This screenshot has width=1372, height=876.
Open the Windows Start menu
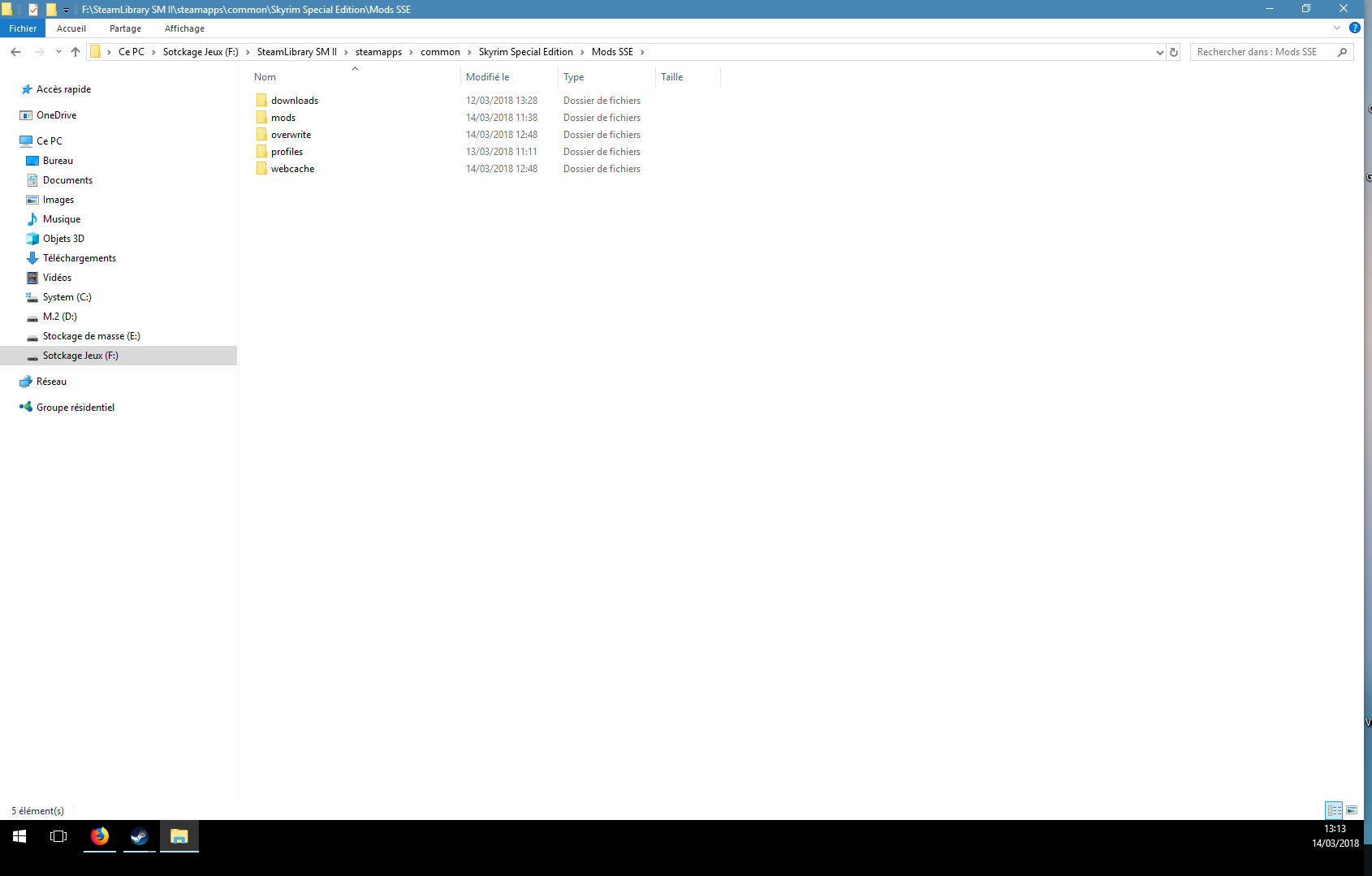[x=19, y=836]
